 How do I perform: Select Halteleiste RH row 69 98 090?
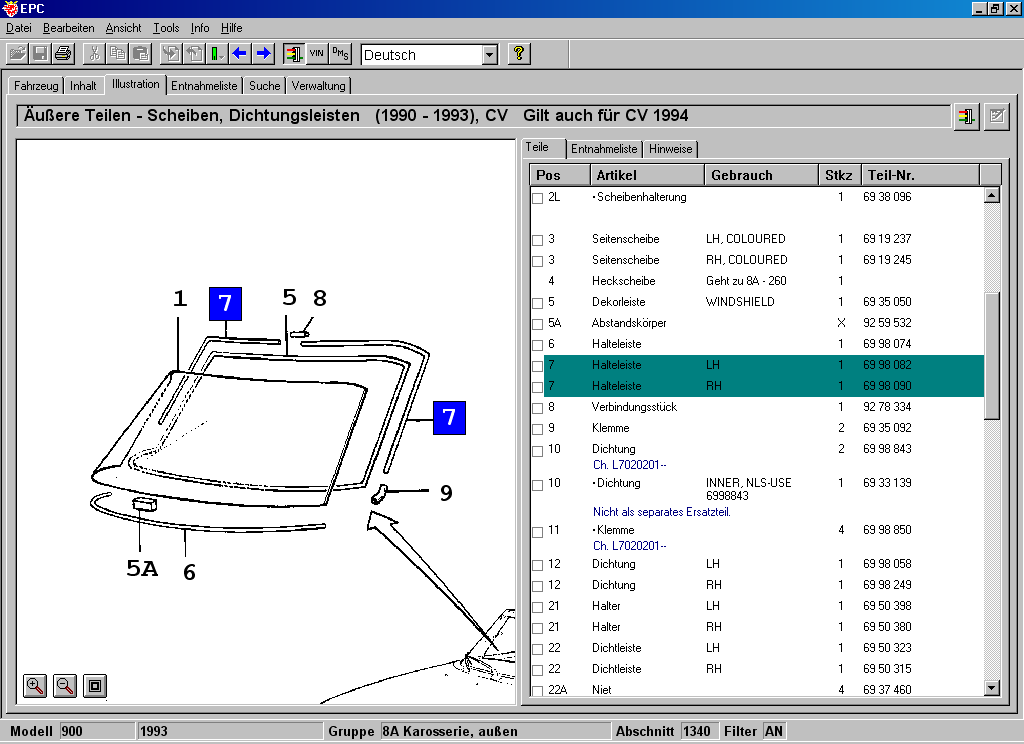pyautogui.click(x=763, y=386)
